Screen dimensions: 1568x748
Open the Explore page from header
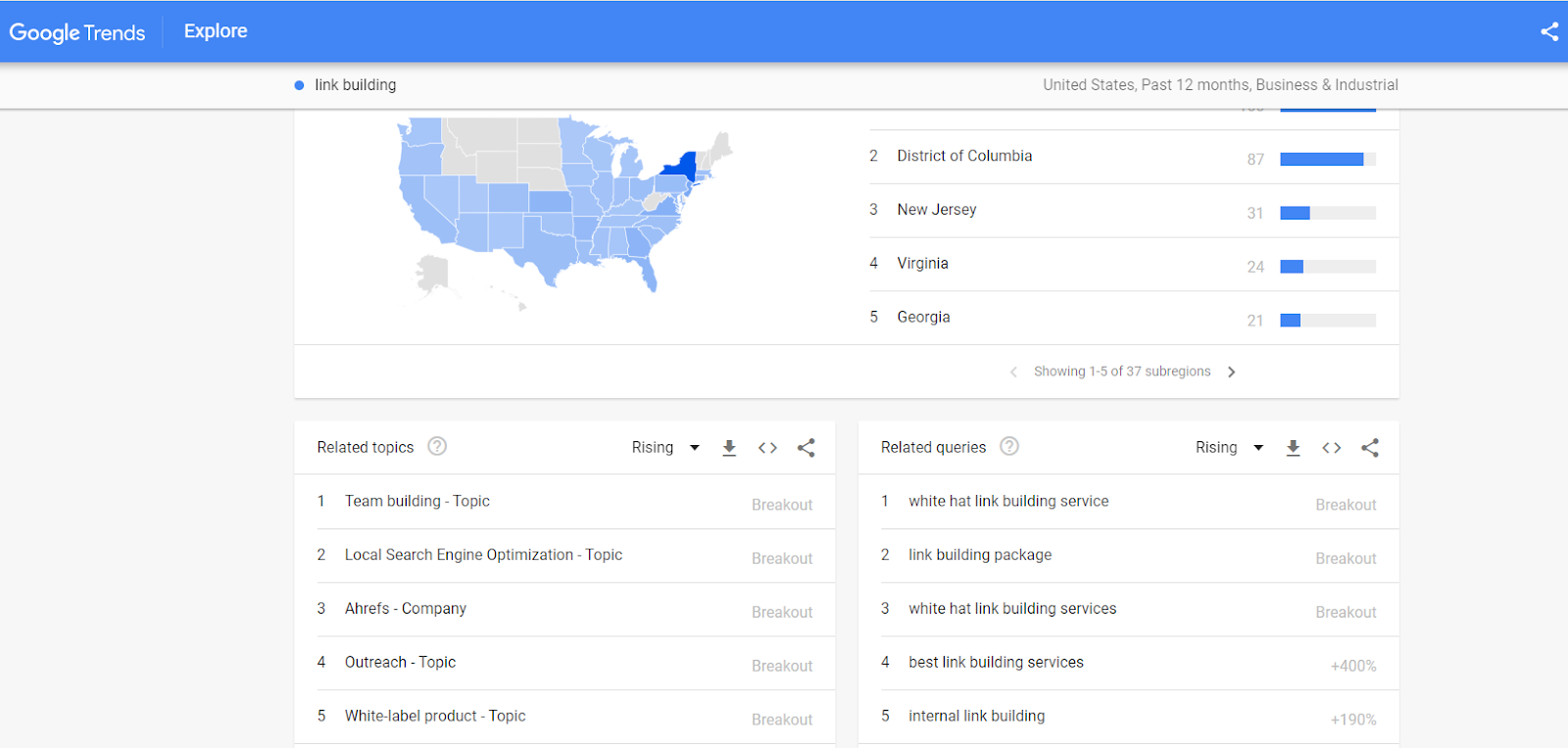point(216,31)
